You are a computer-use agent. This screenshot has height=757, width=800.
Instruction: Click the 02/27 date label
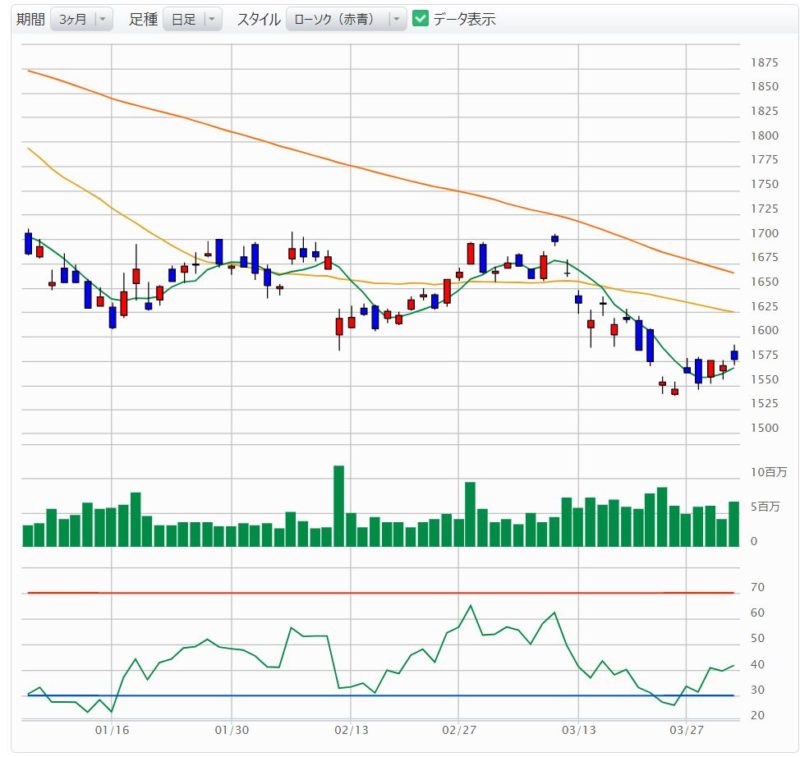tap(459, 730)
